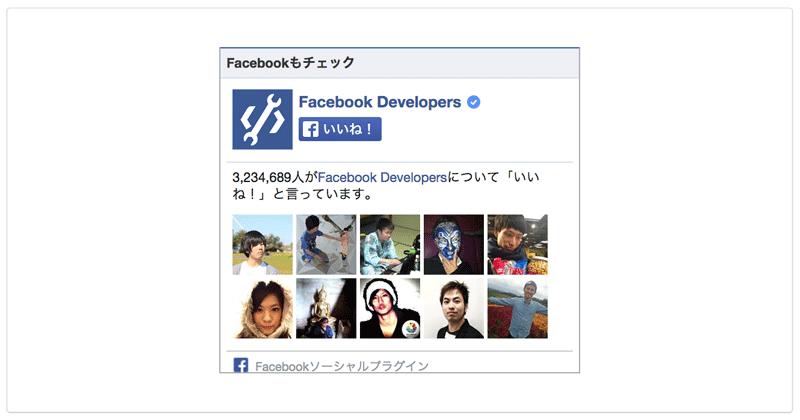The height and width of the screenshot is (420, 800).
Task: Open profile photo of child in blue shirt
Action: click(x=326, y=244)
